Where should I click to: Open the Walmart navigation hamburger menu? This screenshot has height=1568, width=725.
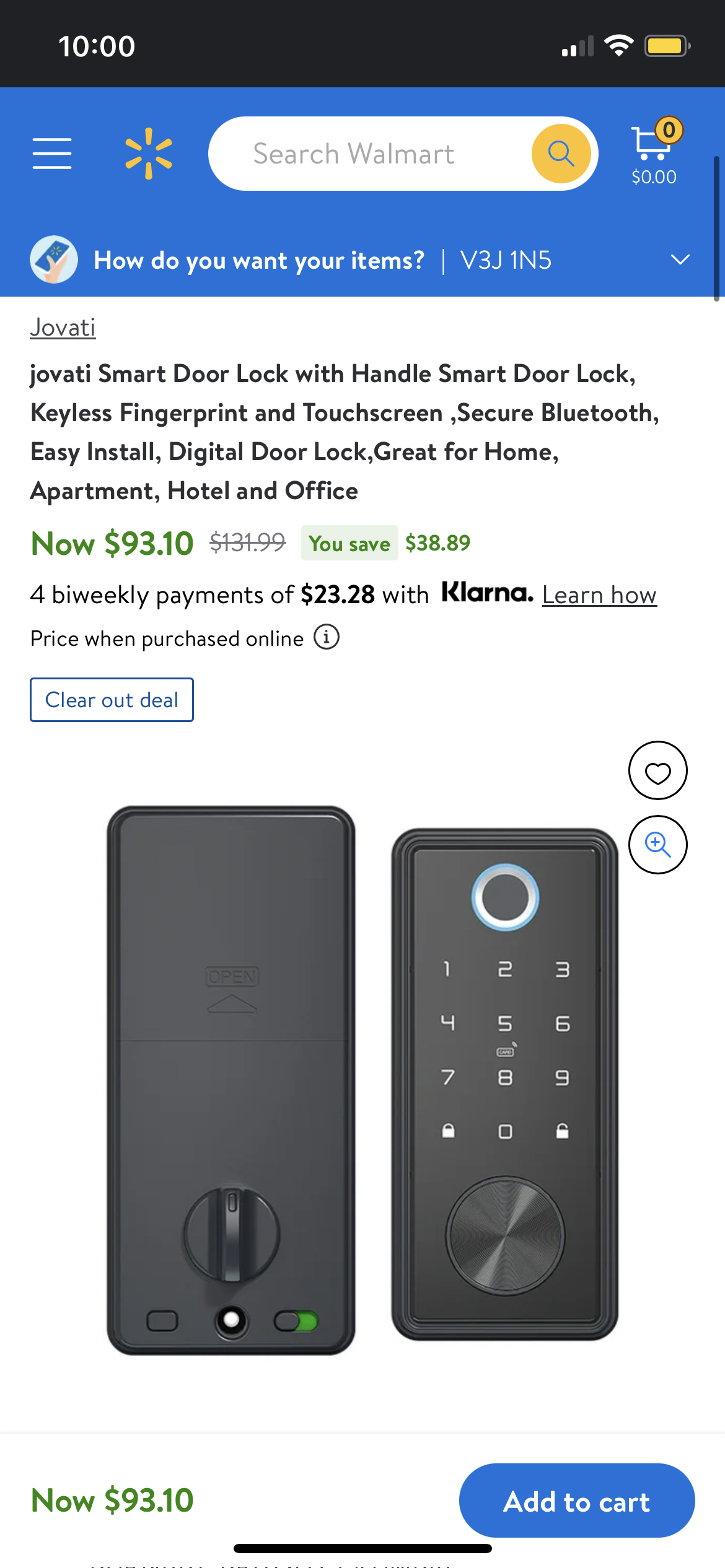52,153
